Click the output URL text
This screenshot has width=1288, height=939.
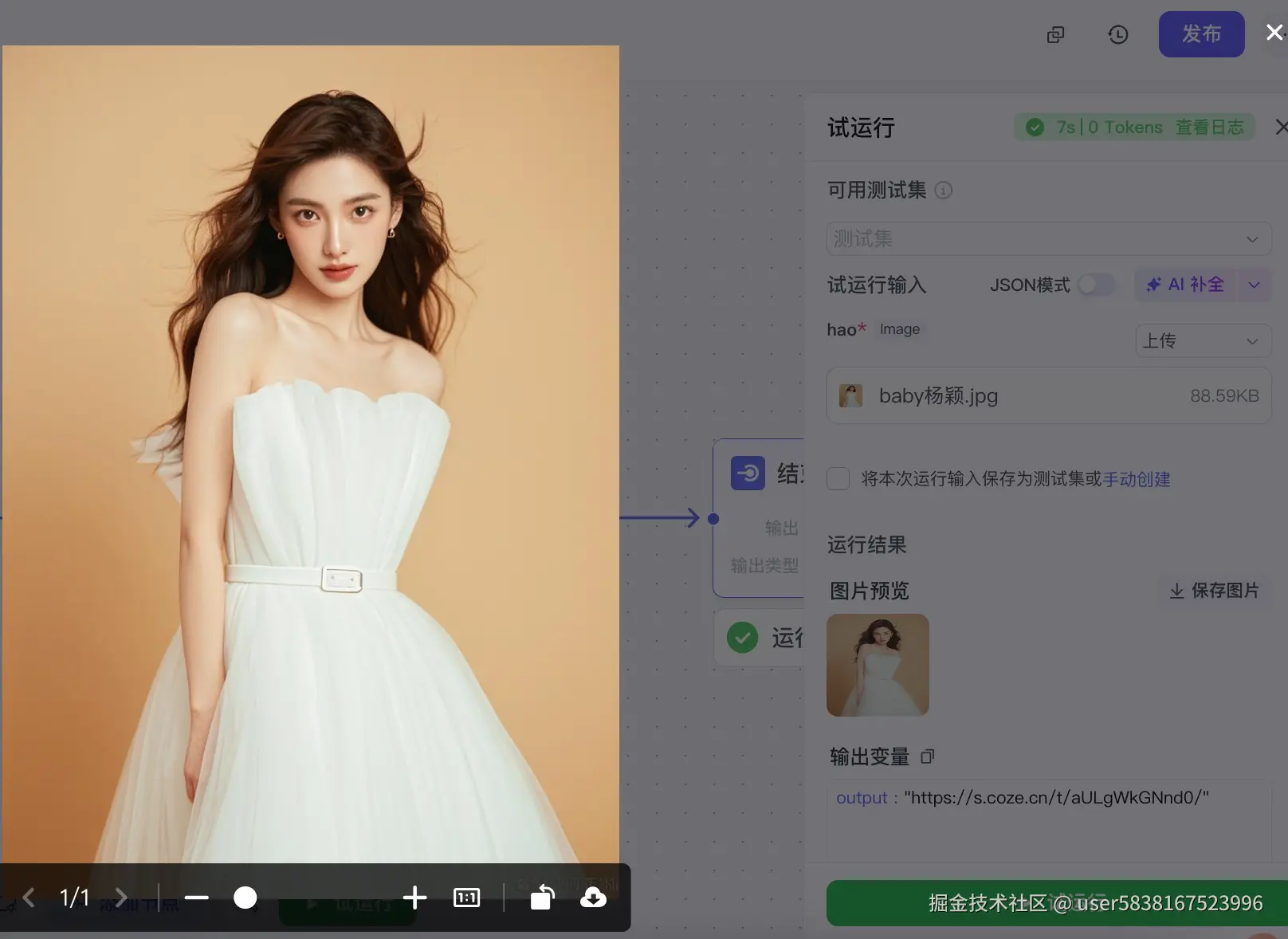(x=1056, y=797)
